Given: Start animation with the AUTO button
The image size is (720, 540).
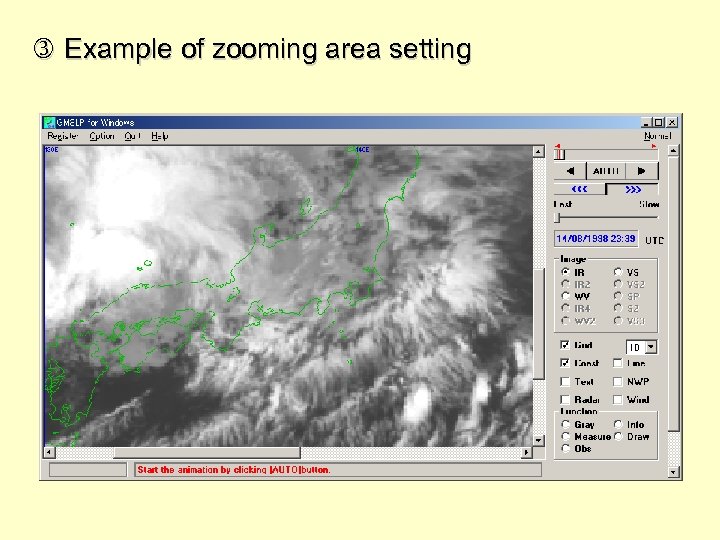Looking at the screenshot, I should (x=606, y=171).
